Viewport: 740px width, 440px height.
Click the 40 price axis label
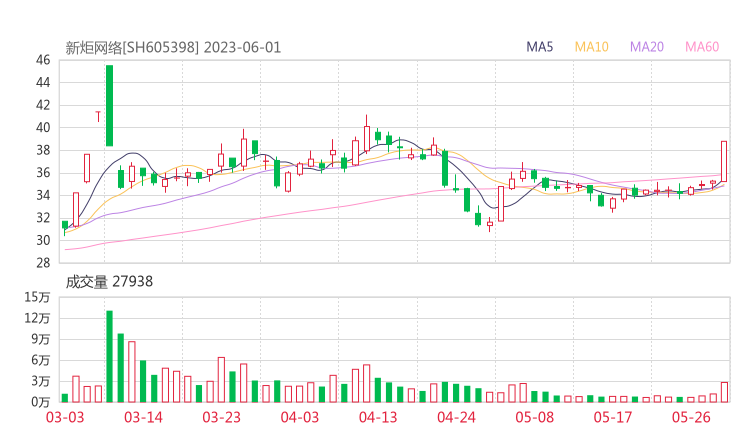pos(43,127)
